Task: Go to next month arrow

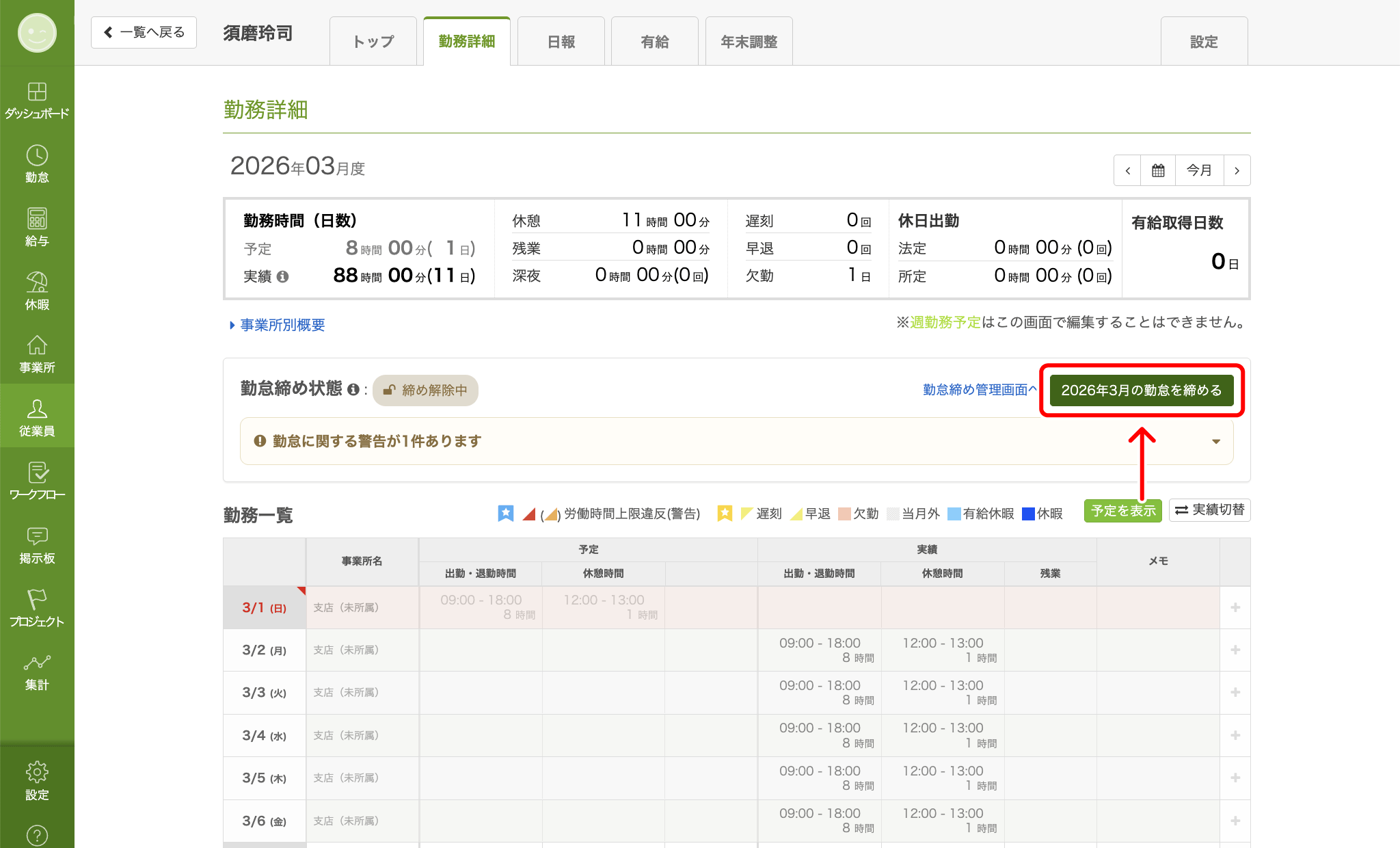Action: (x=1237, y=170)
